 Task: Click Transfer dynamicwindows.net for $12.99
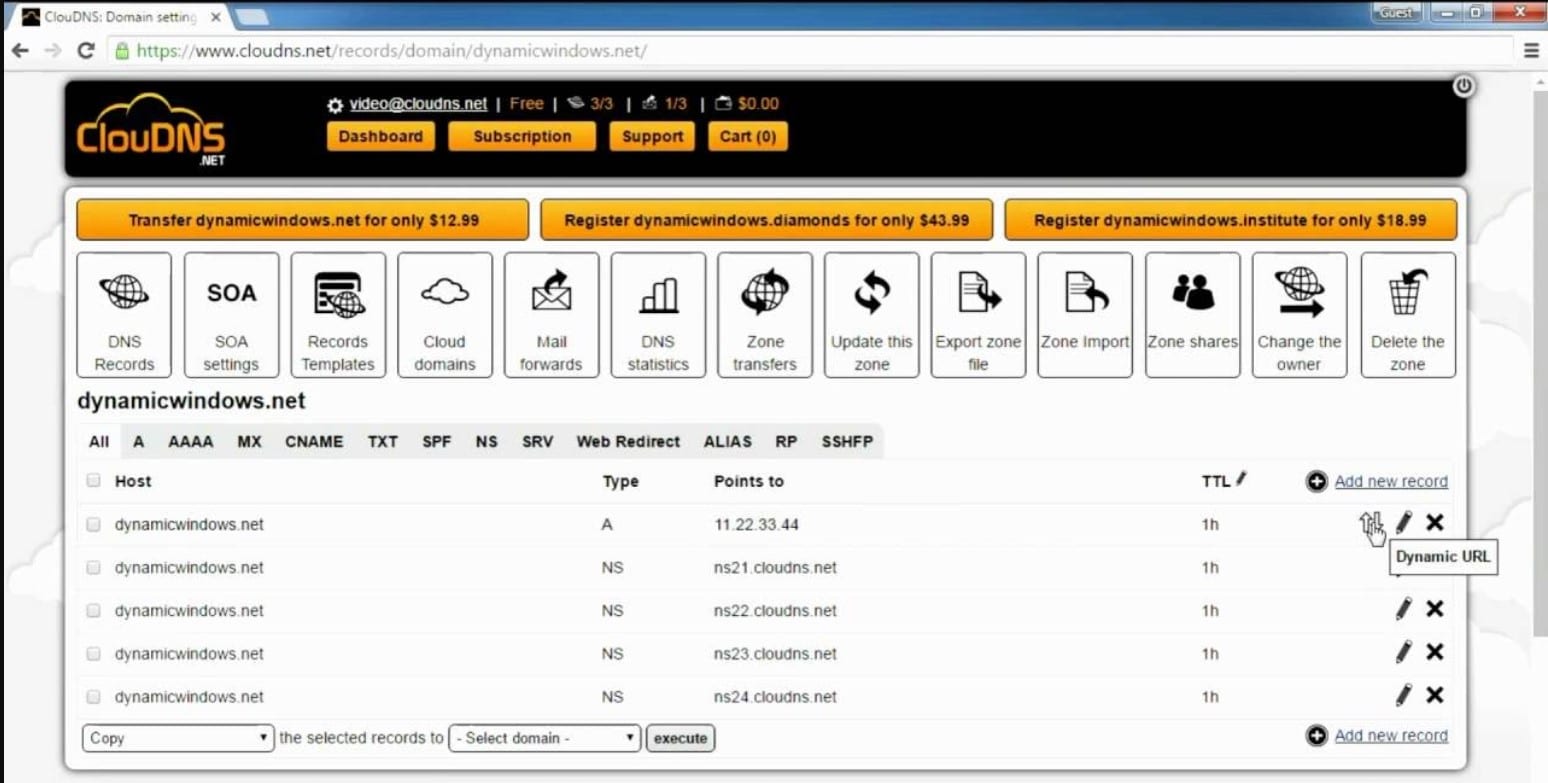coord(303,220)
